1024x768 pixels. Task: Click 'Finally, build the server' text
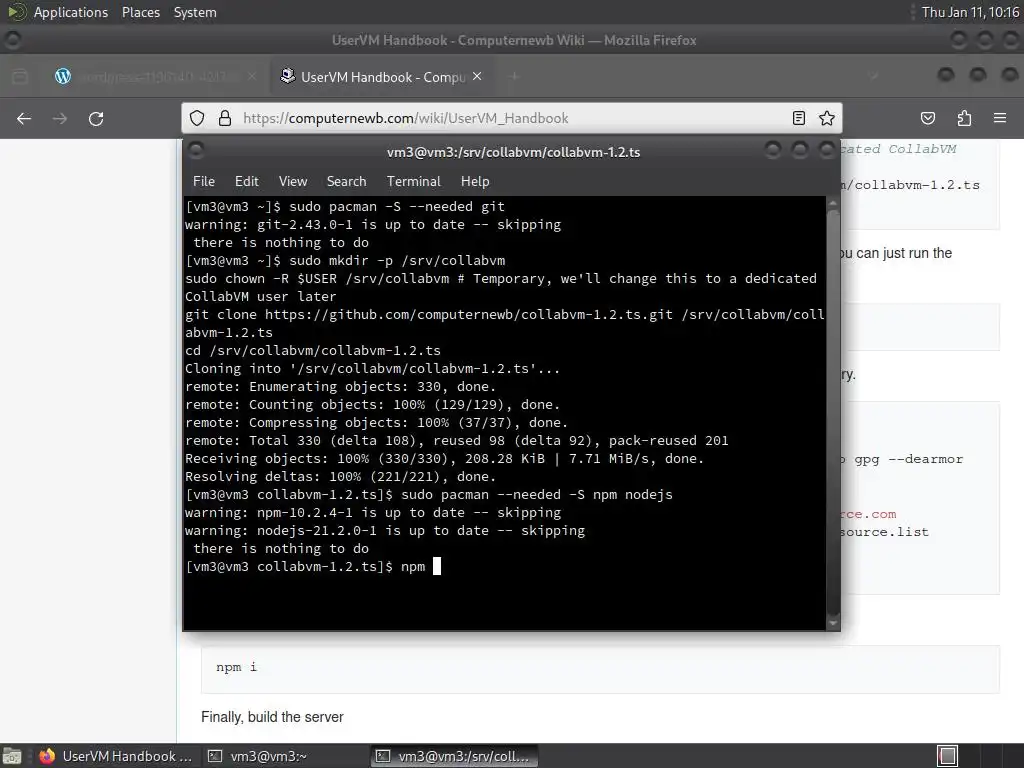click(272, 717)
